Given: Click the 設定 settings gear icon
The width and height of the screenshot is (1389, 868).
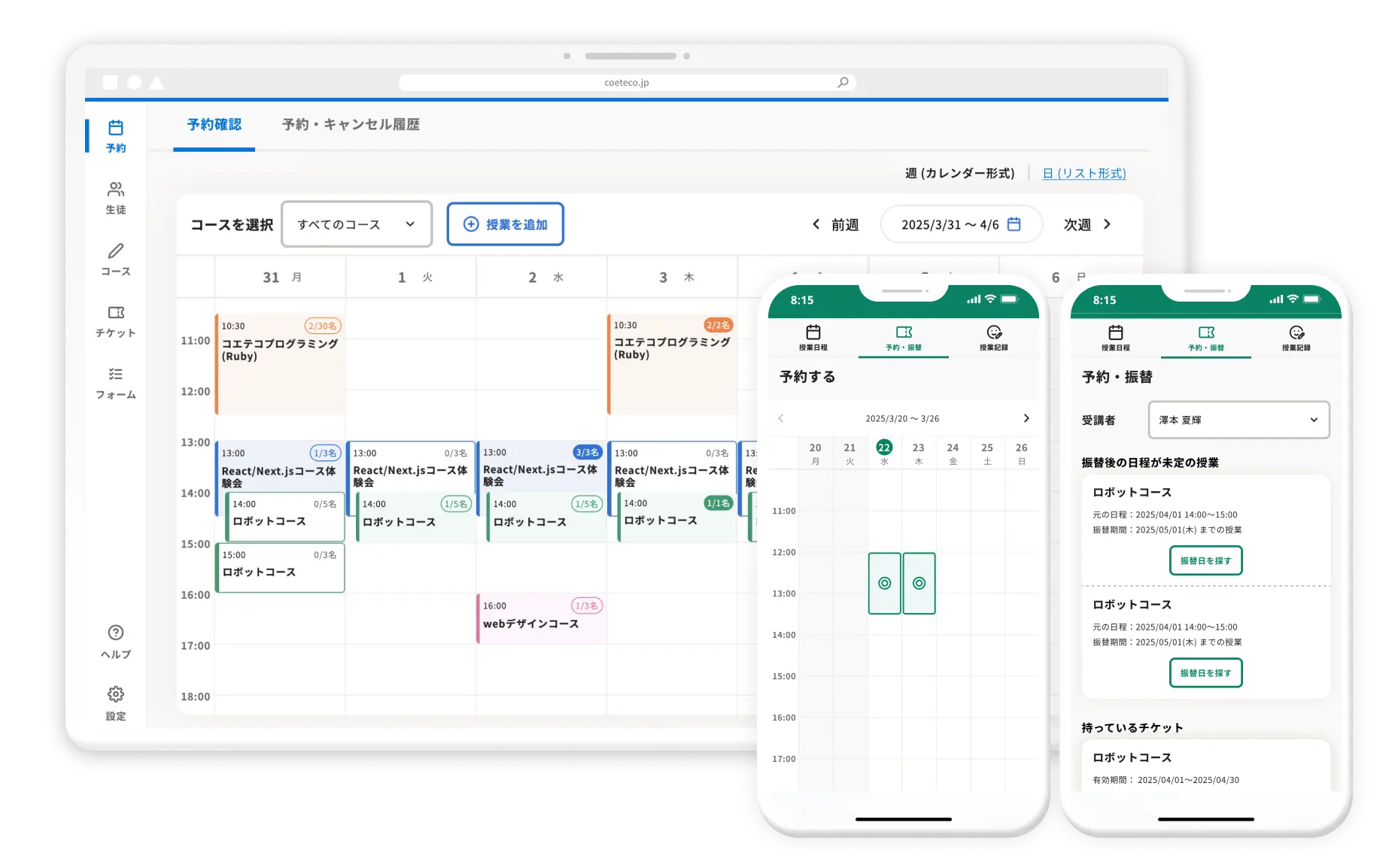Looking at the screenshot, I should (115, 693).
